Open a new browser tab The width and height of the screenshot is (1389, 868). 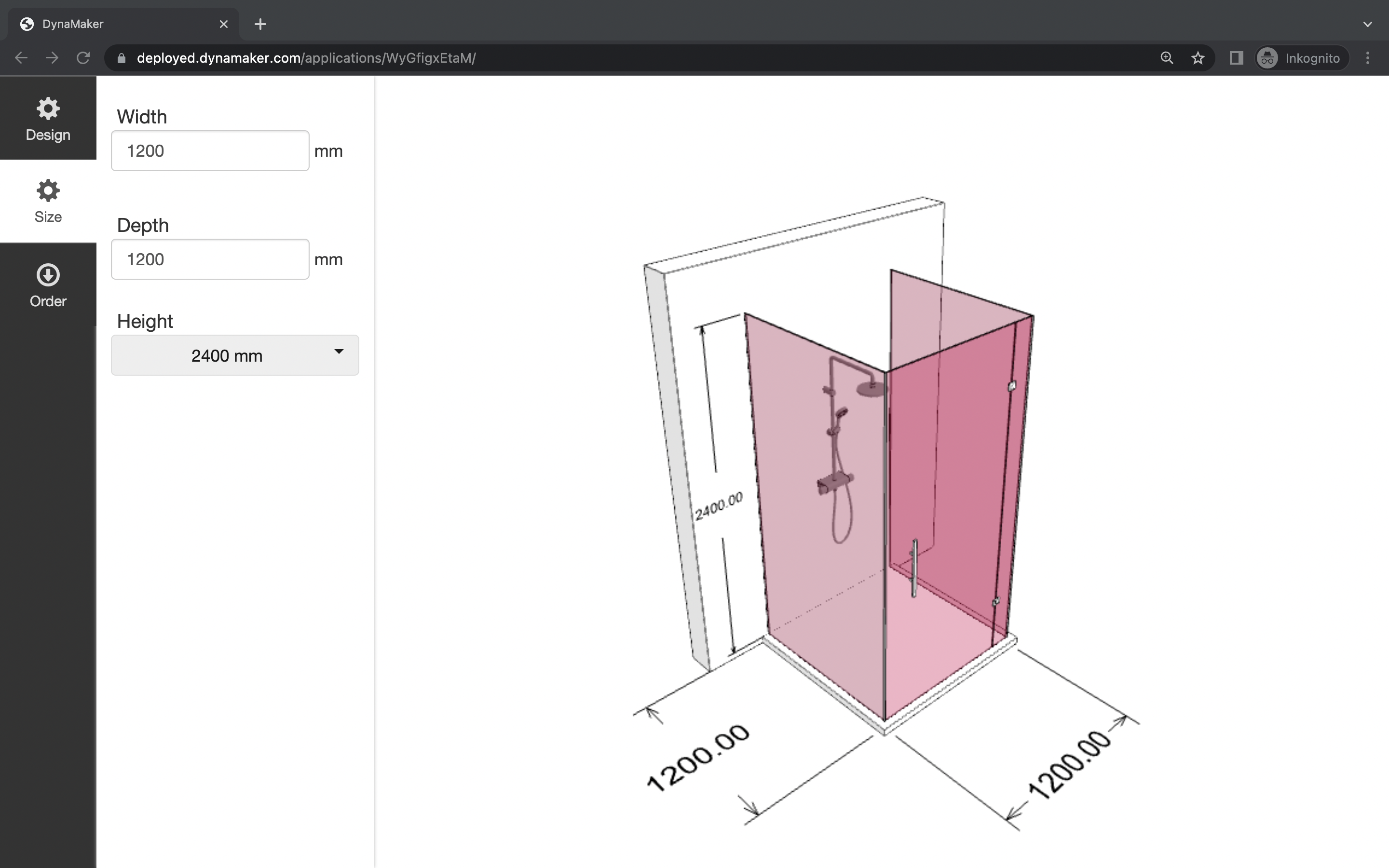(x=260, y=24)
